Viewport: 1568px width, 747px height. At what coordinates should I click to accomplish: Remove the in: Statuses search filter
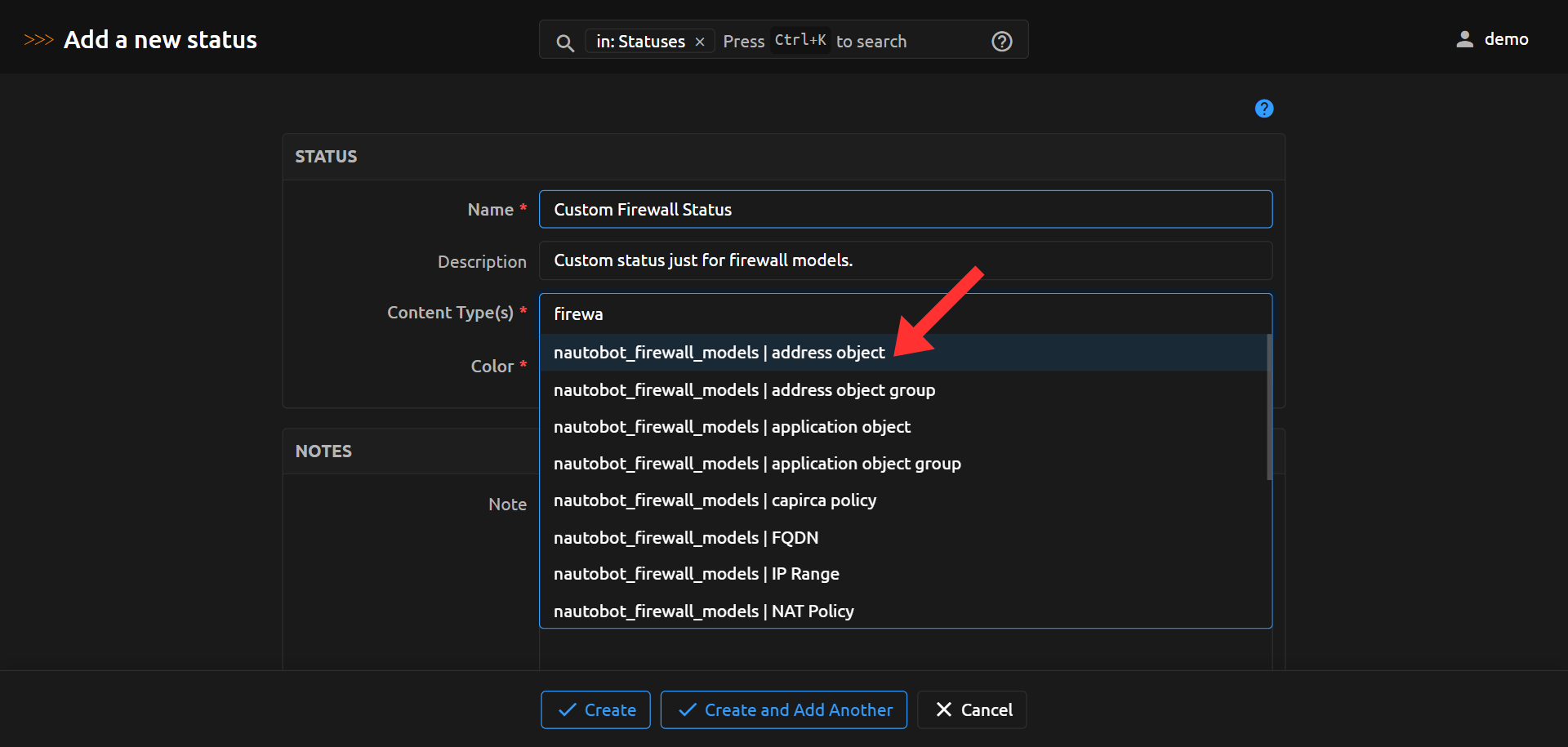point(699,41)
